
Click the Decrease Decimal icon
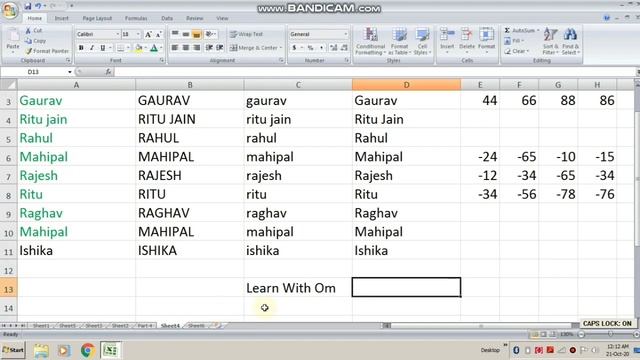tap(344, 48)
